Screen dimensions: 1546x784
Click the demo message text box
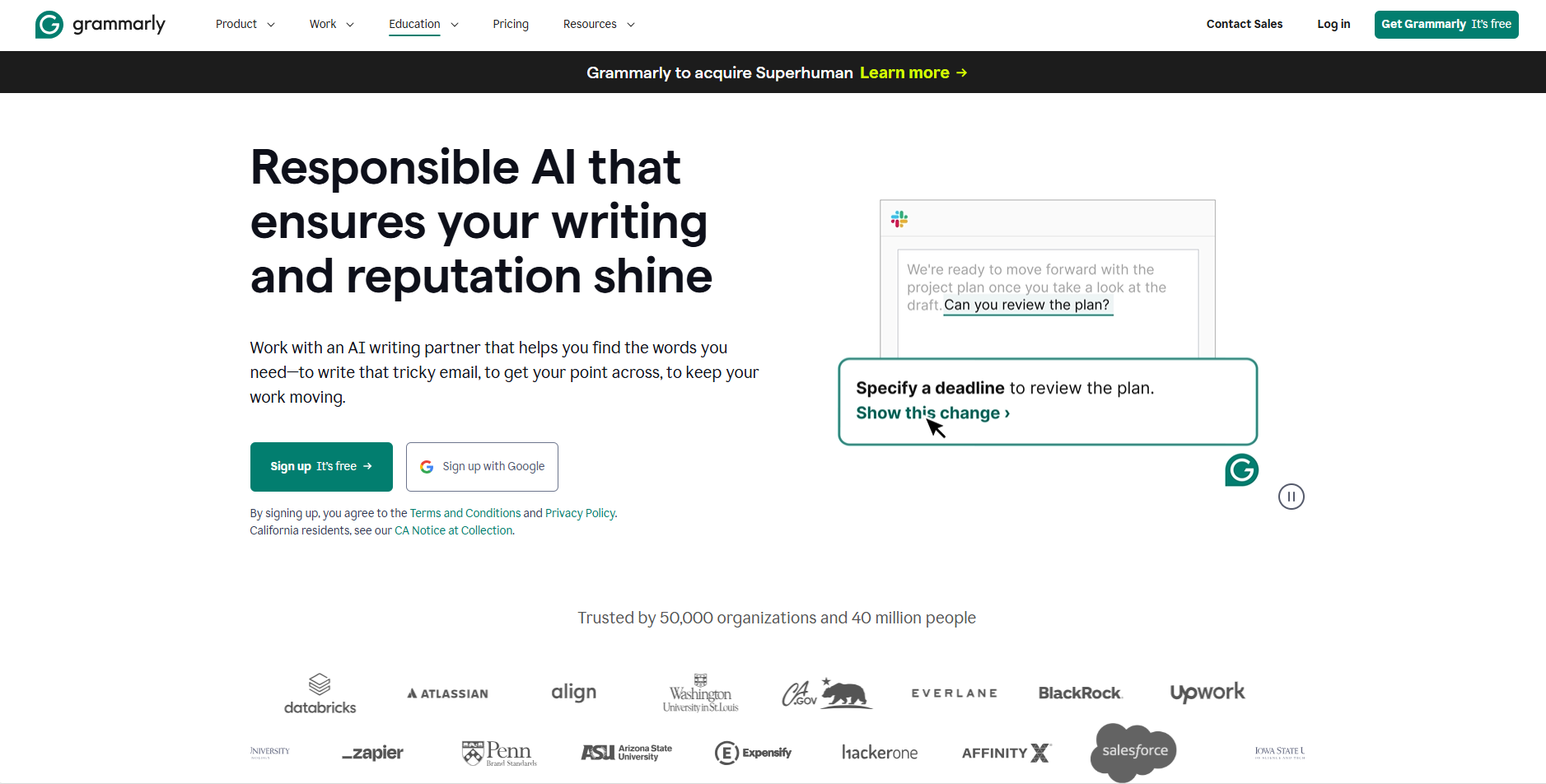1048,303
